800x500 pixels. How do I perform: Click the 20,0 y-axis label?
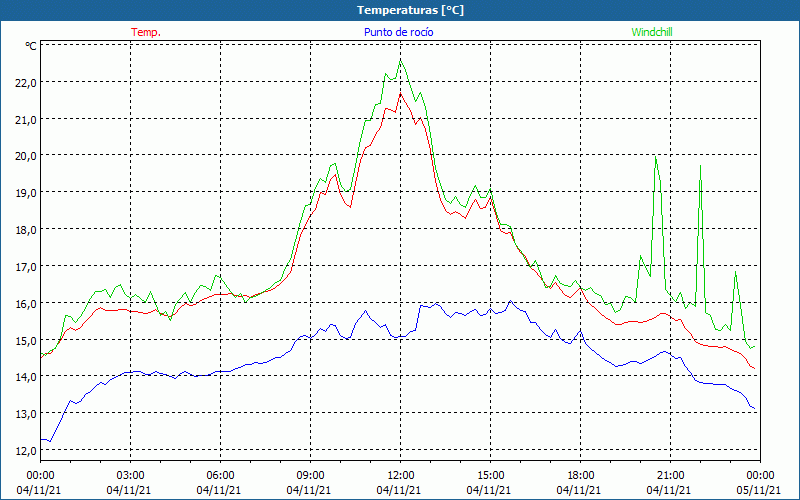coord(26,157)
